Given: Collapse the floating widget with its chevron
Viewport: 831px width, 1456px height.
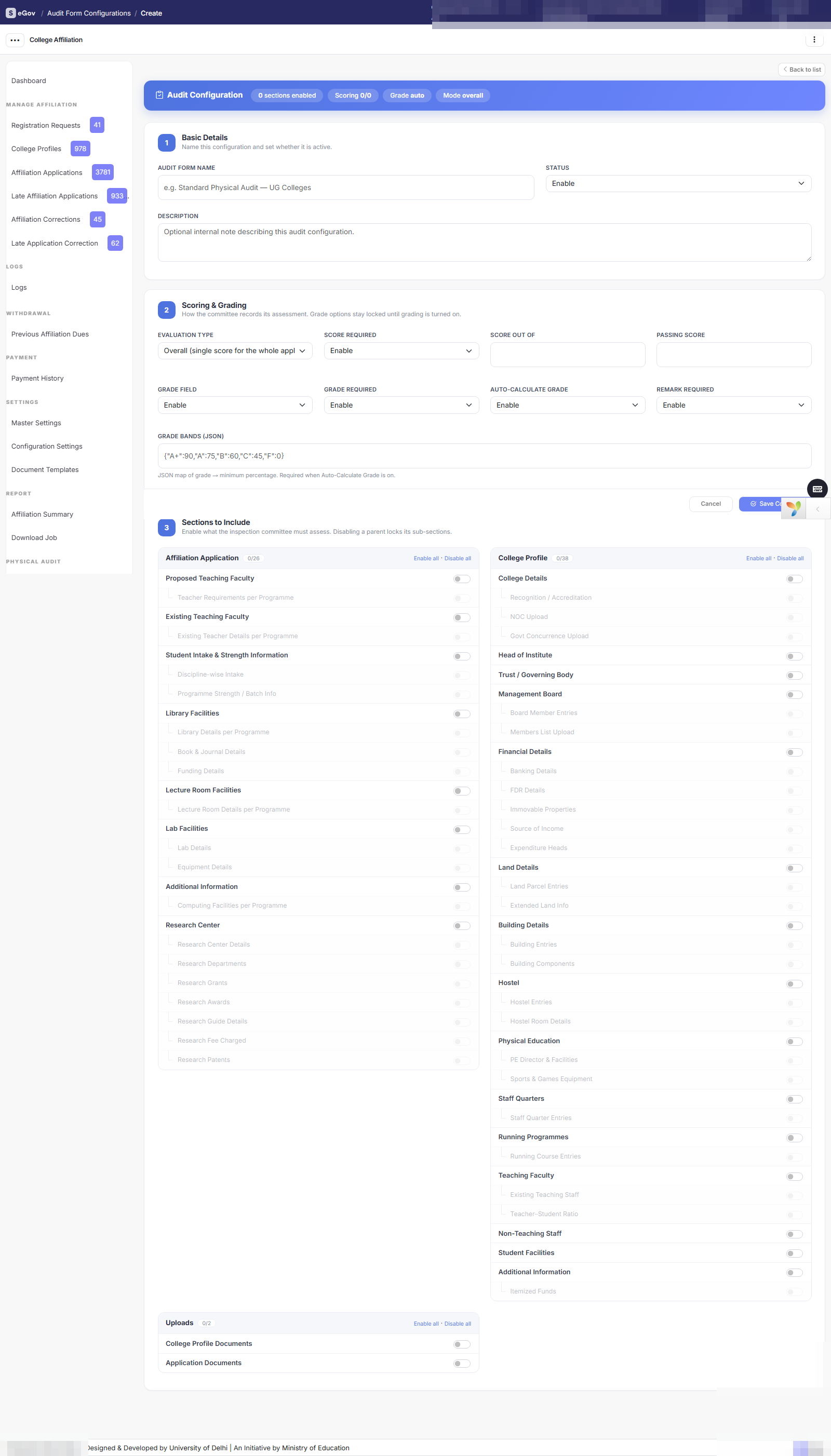Looking at the screenshot, I should click(817, 509).
